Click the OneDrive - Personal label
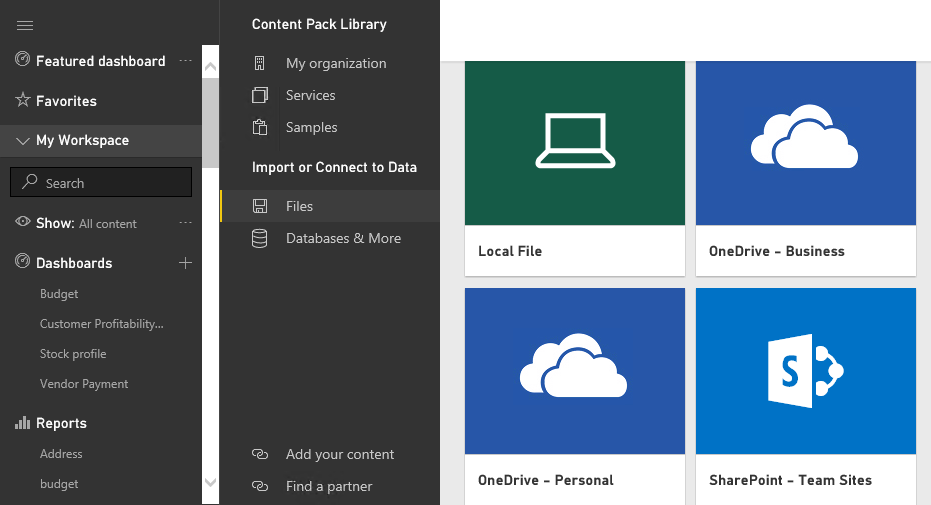 (546, 480)
